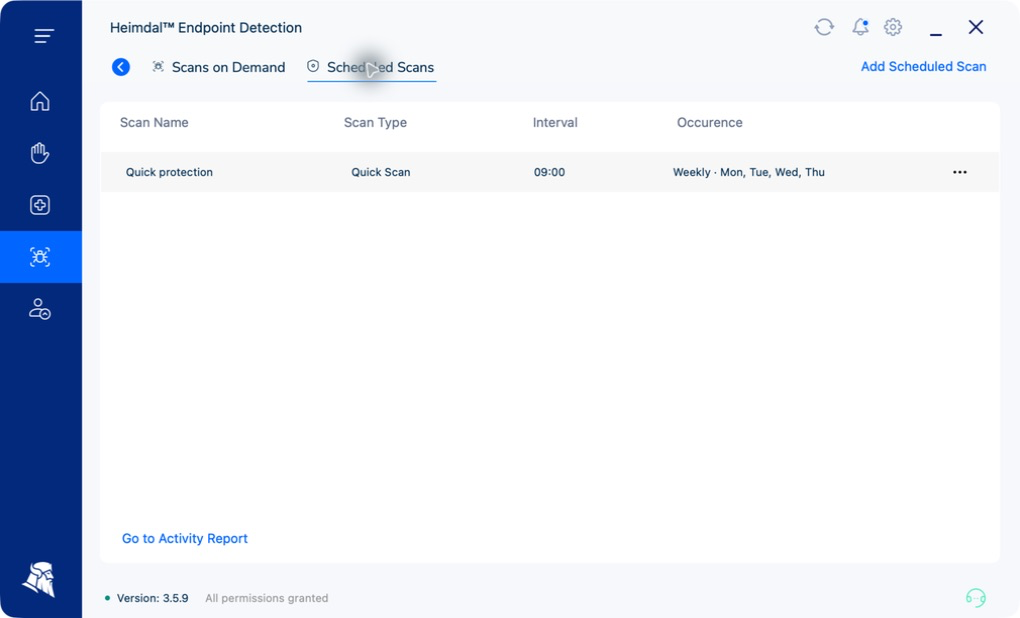Click the Interval column header
This screenshot has height=618, width=1020.
click(x=555, y=122)
